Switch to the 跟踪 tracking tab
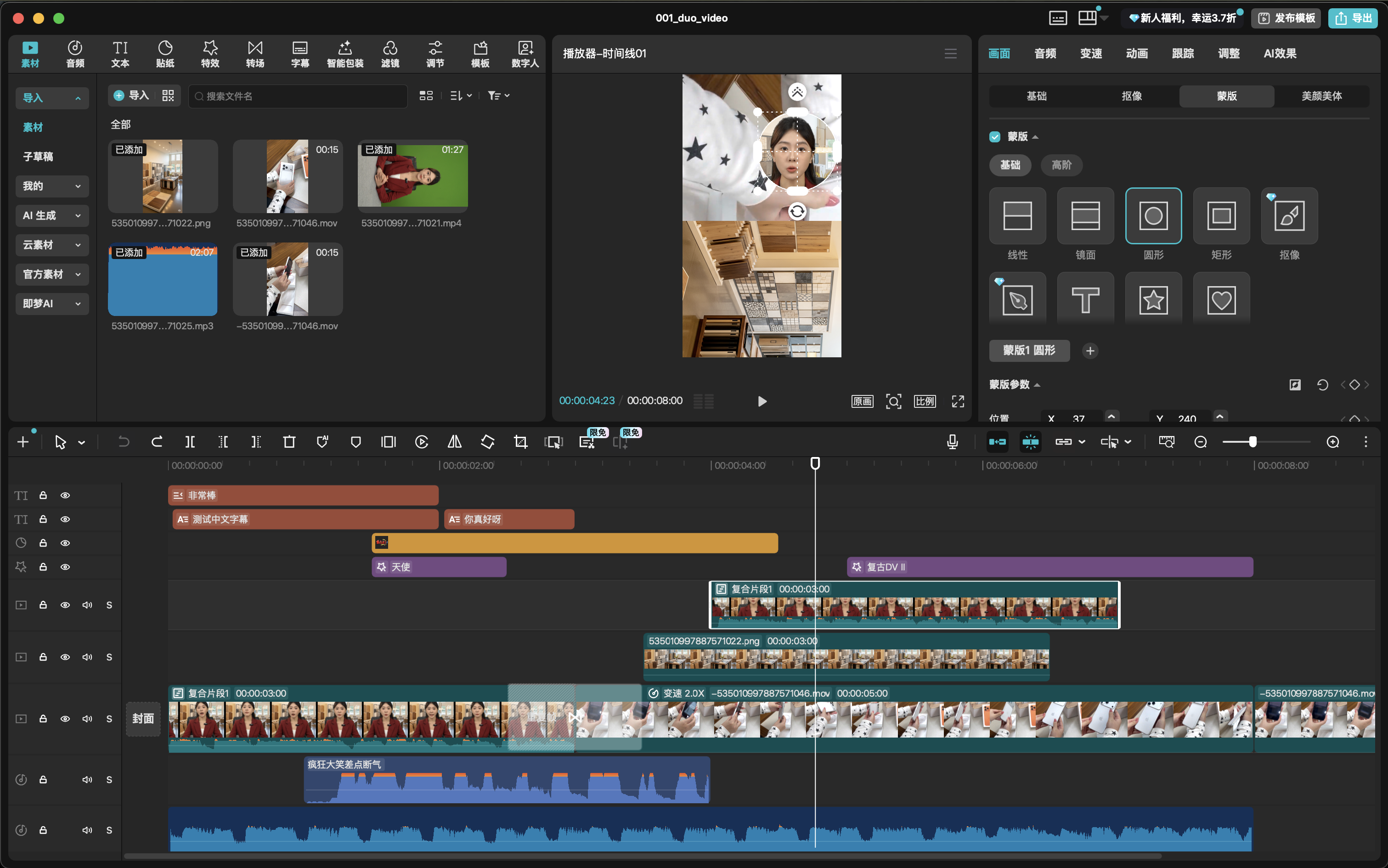Viewport: 1388px width, 868px height. click(1183, 53)
